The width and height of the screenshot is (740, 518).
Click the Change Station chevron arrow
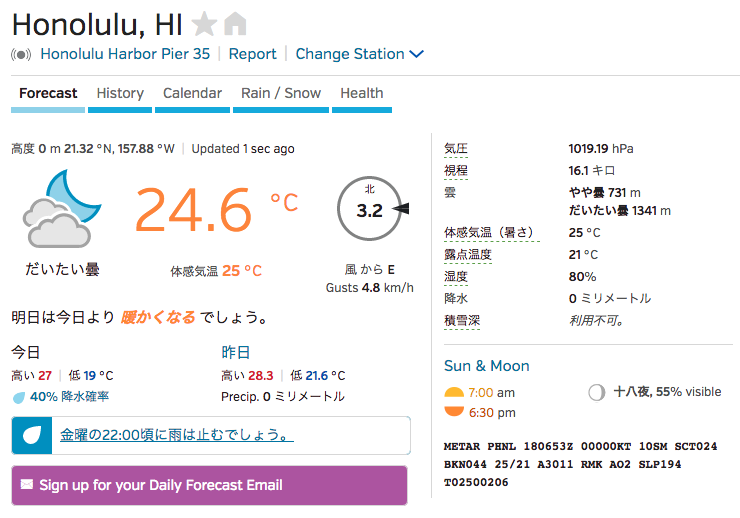pos(417,54)
